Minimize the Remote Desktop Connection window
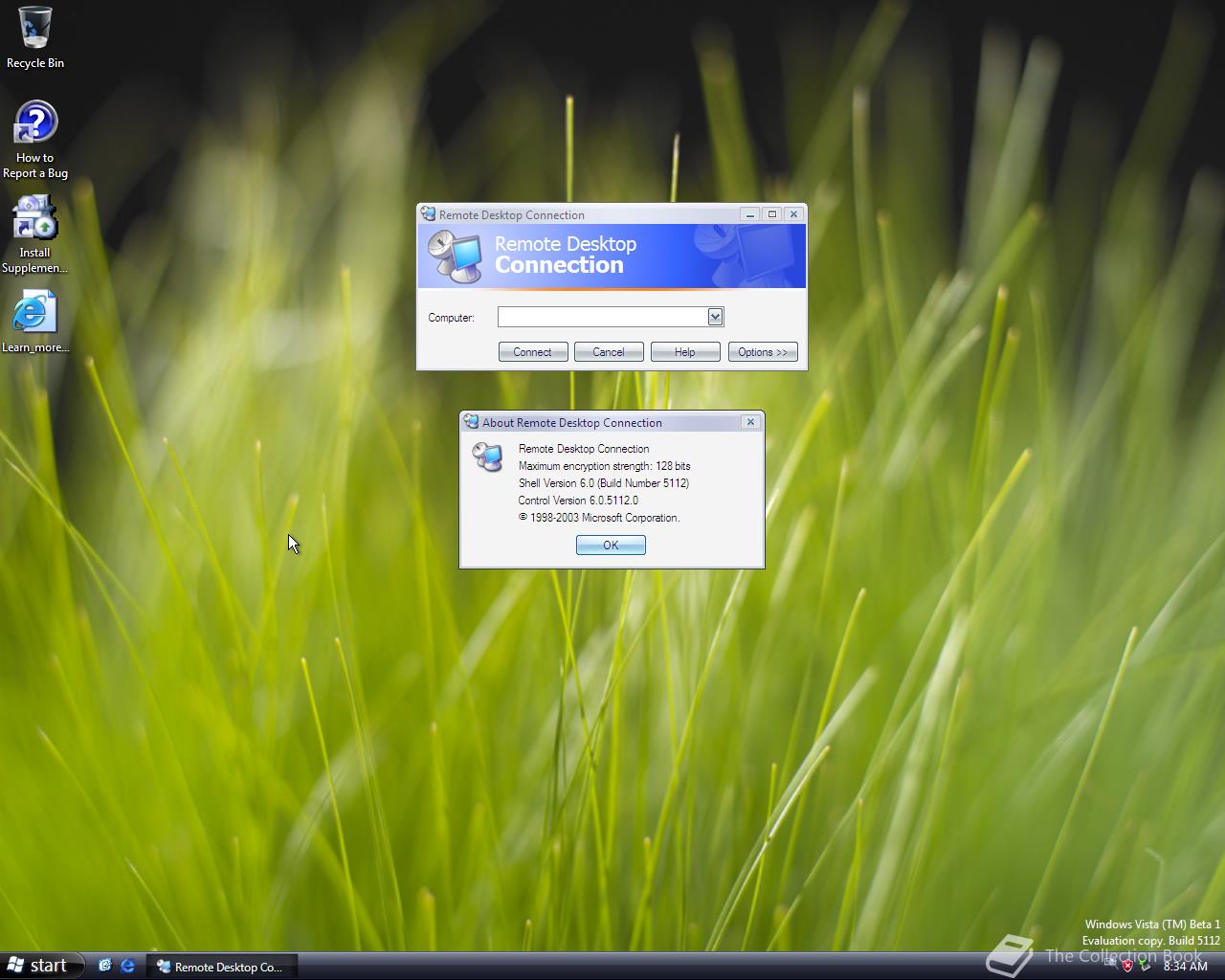The image size is (1225, 980). point(750,214)
